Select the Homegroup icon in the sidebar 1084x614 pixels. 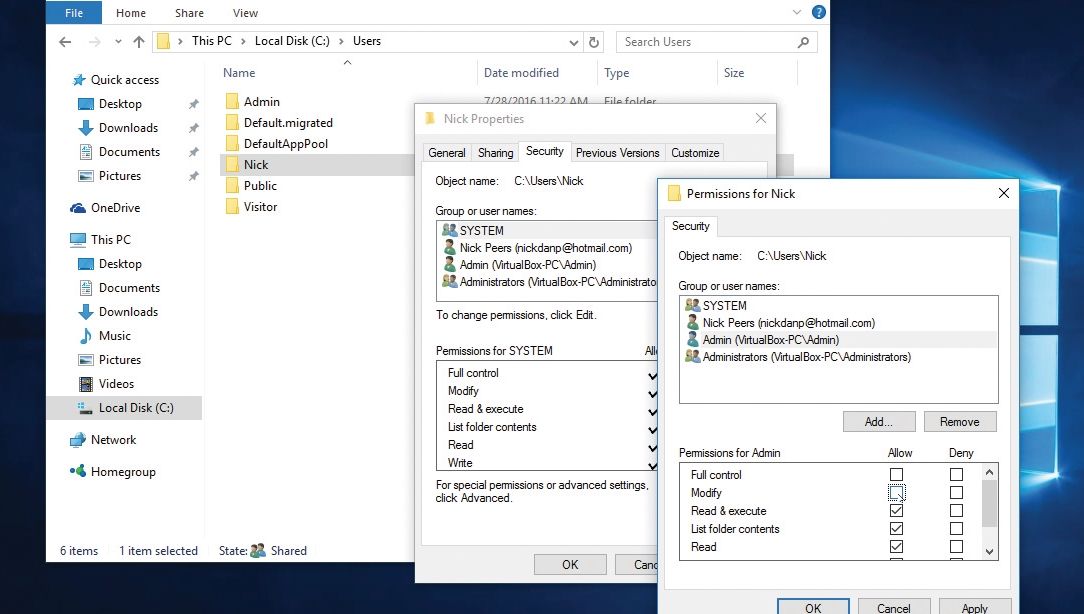80,471
